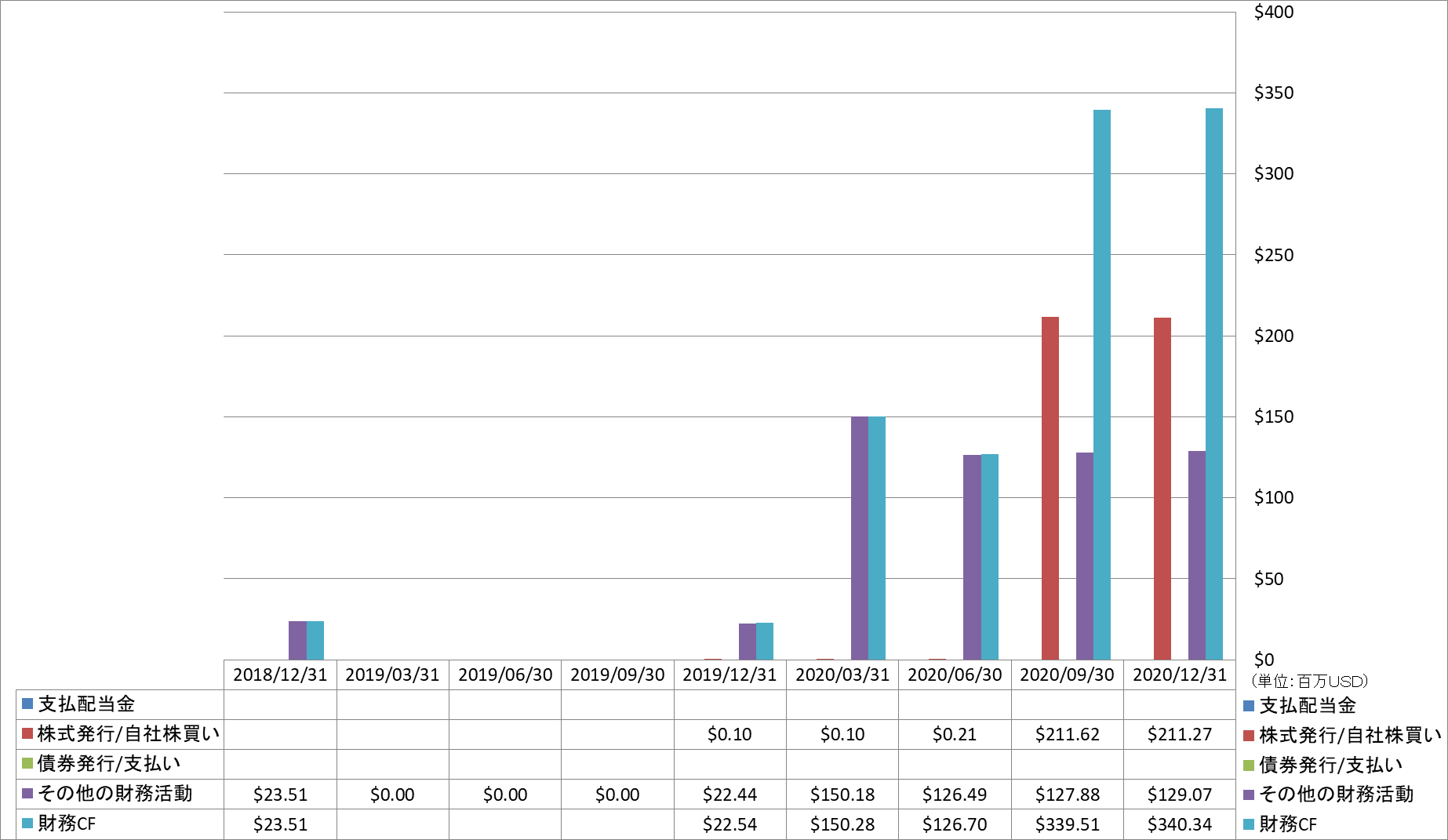Click the teal 財務CF swatch in right legend
This screenshot has height=840, width=1448.
[x=1249, y=824]
